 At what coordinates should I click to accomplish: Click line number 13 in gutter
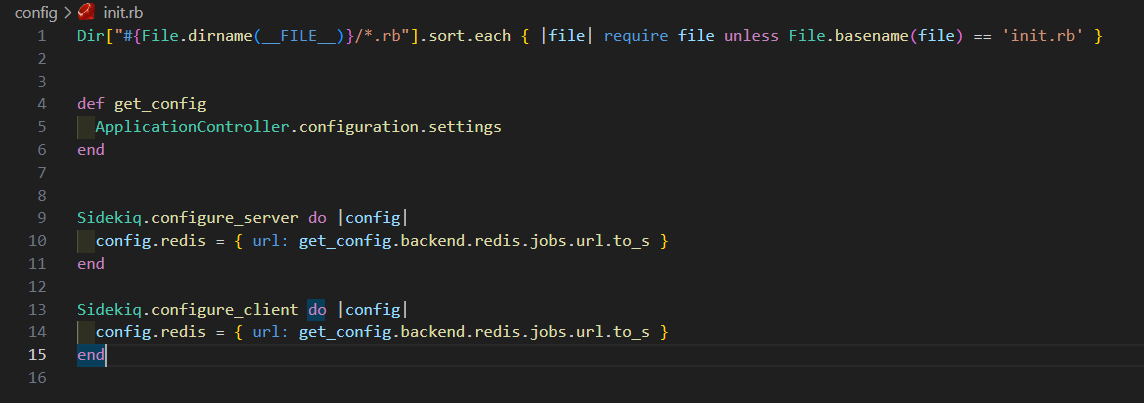37,310
